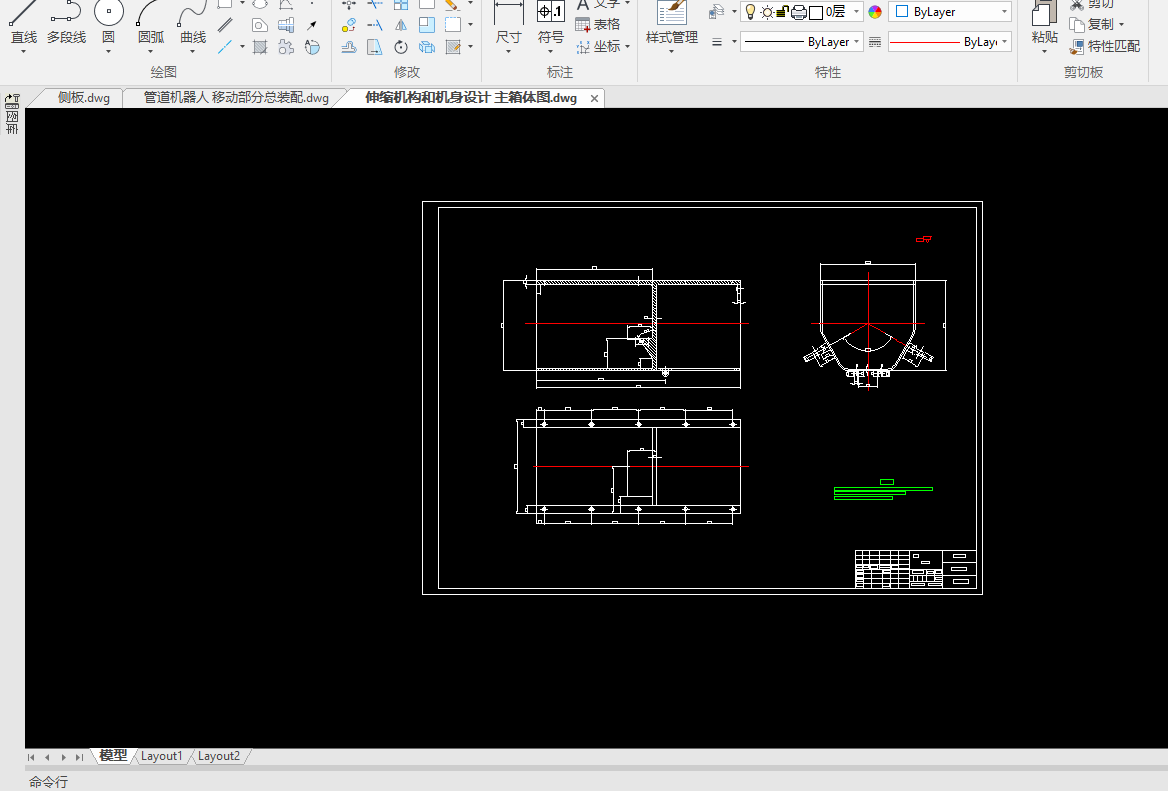Click the 表格 table button
Viewport: 1168px width, 791px height.
(598, 24)
